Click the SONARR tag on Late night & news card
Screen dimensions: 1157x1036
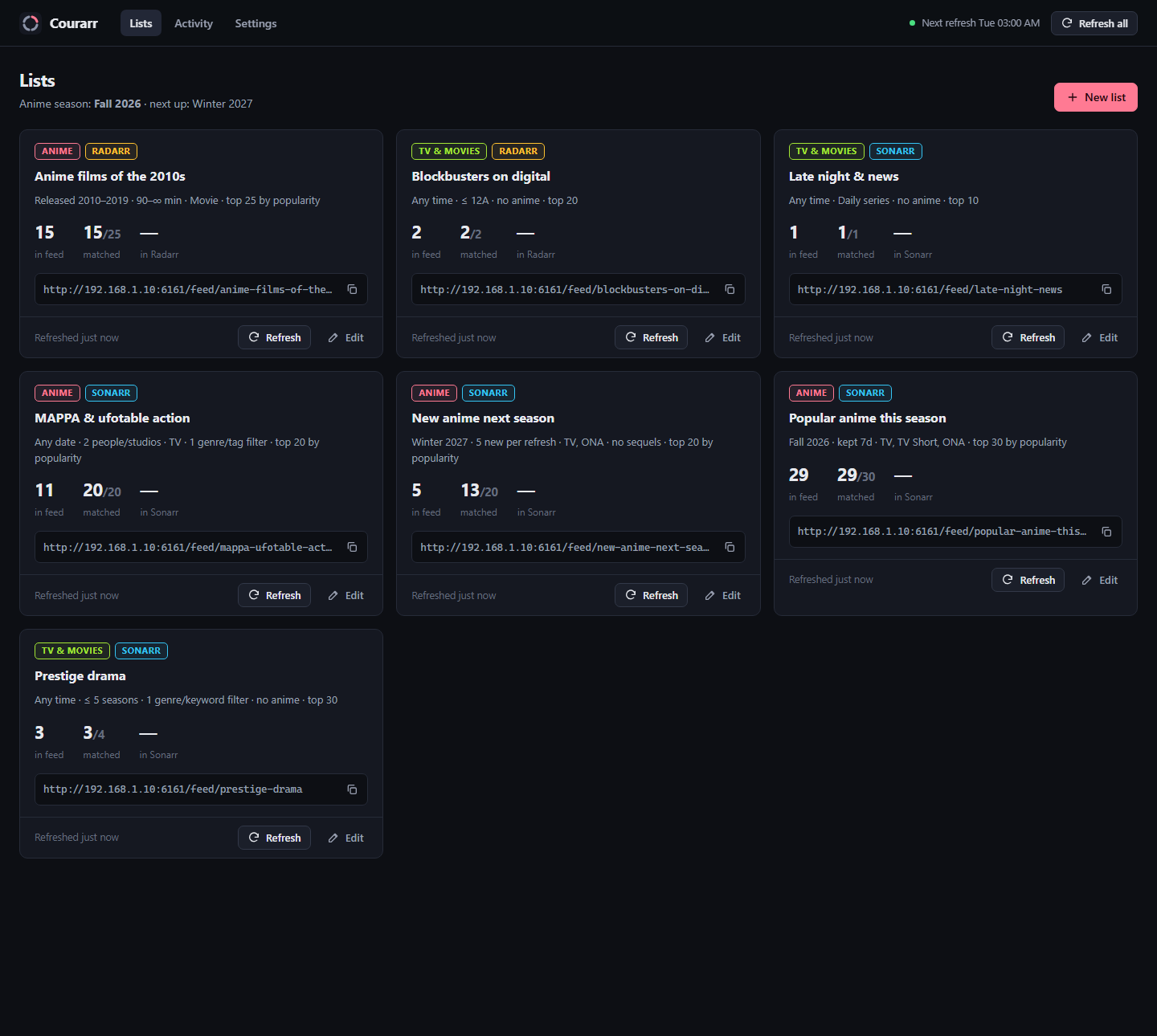895,151
